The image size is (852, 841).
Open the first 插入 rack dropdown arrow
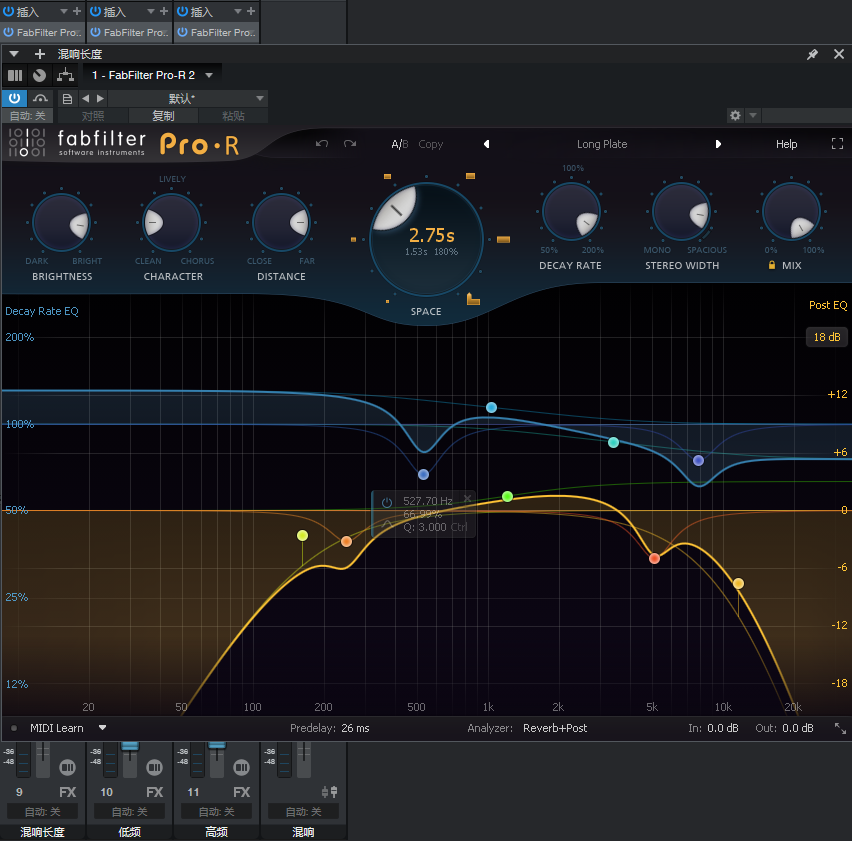[64, 11]
